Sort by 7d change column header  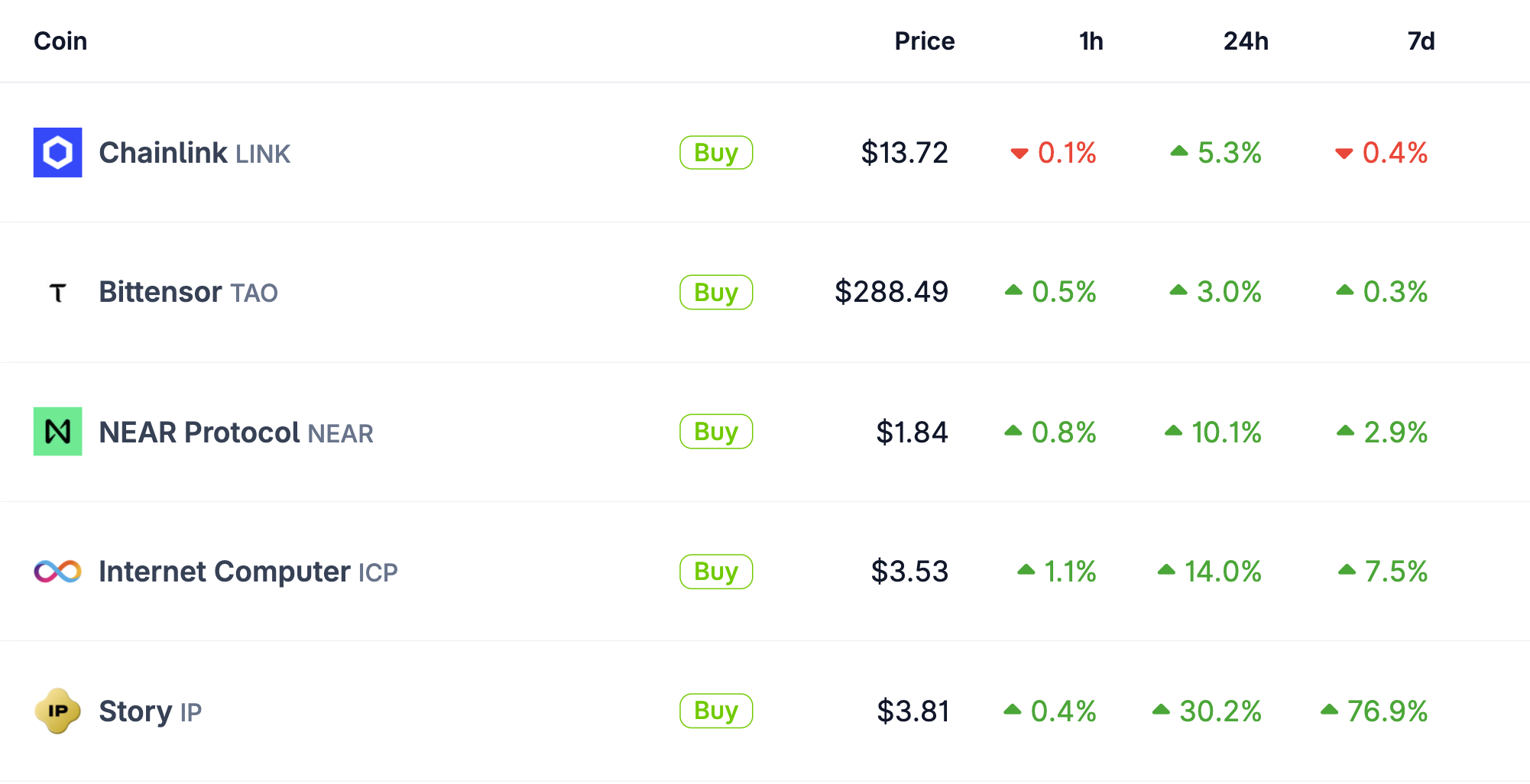click(x=1421, y=41)
